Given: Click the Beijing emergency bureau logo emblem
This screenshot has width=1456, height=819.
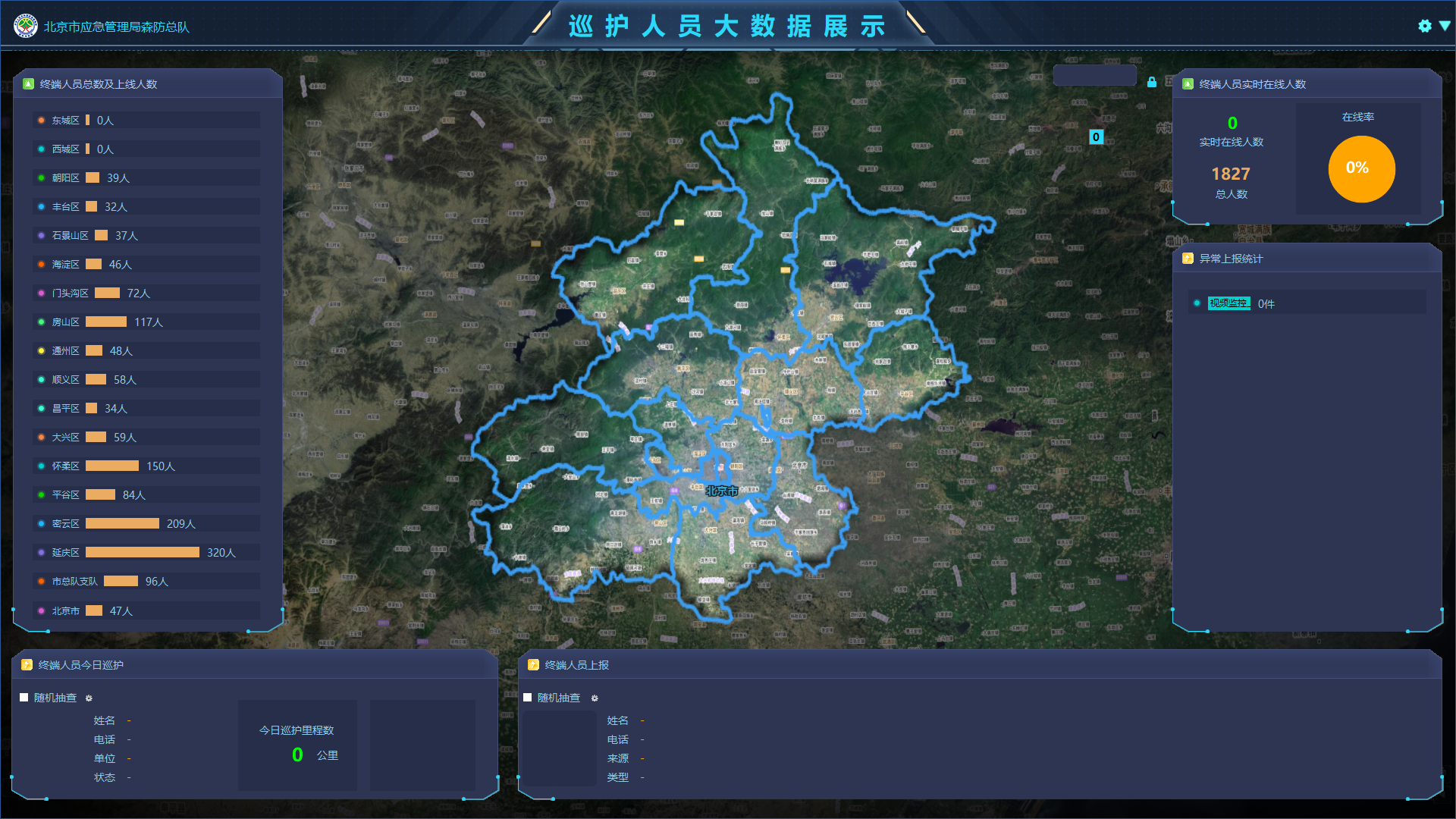Looking at the screenshot, I should 26,26.
